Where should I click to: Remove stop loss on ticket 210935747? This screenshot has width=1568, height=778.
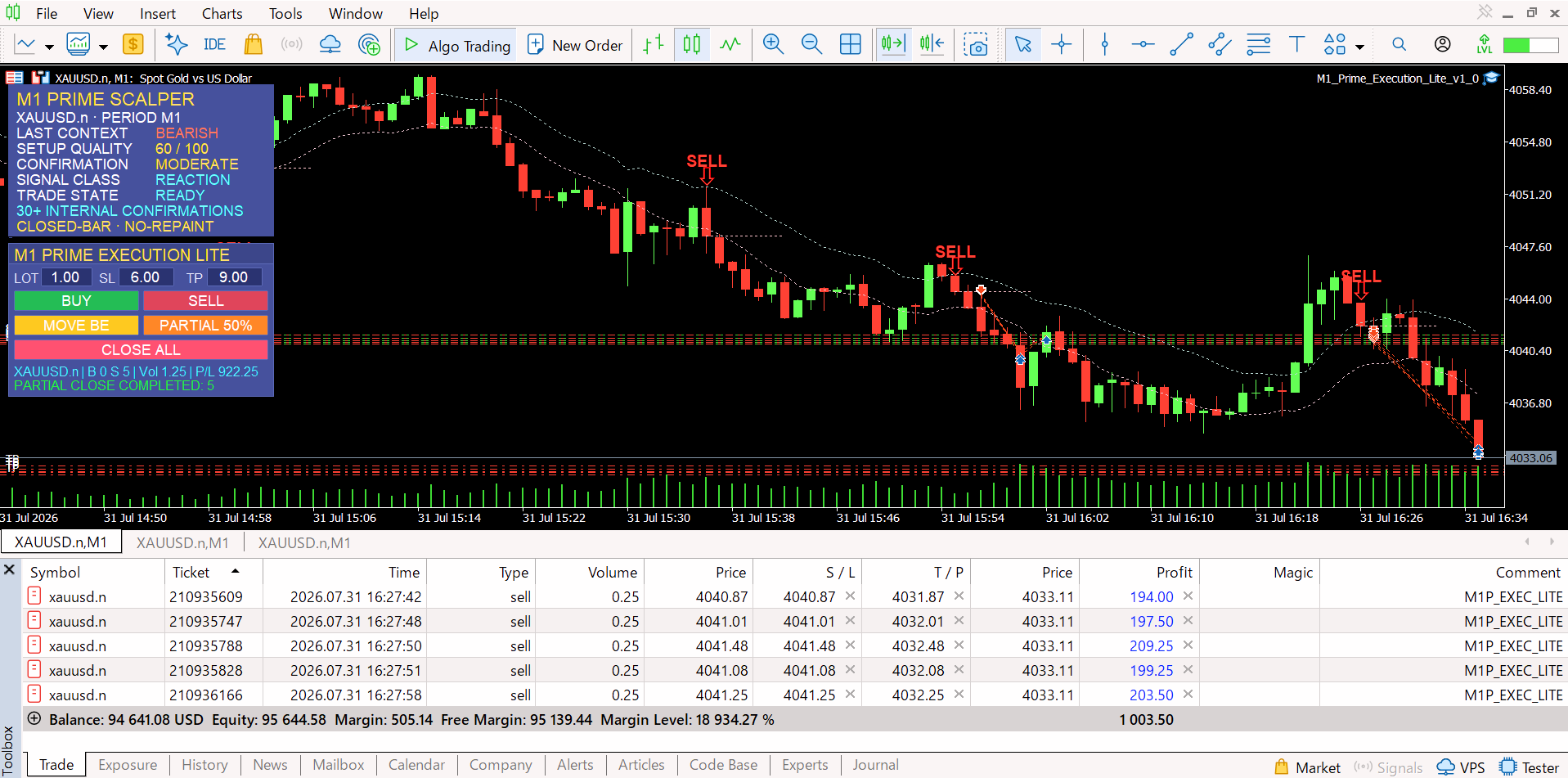point(850,621)
